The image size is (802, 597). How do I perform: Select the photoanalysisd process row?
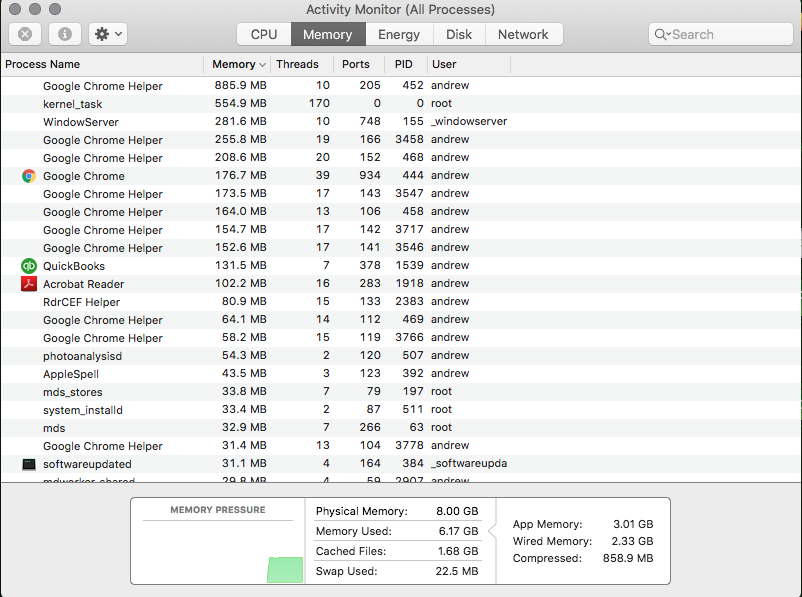point(401,356)
